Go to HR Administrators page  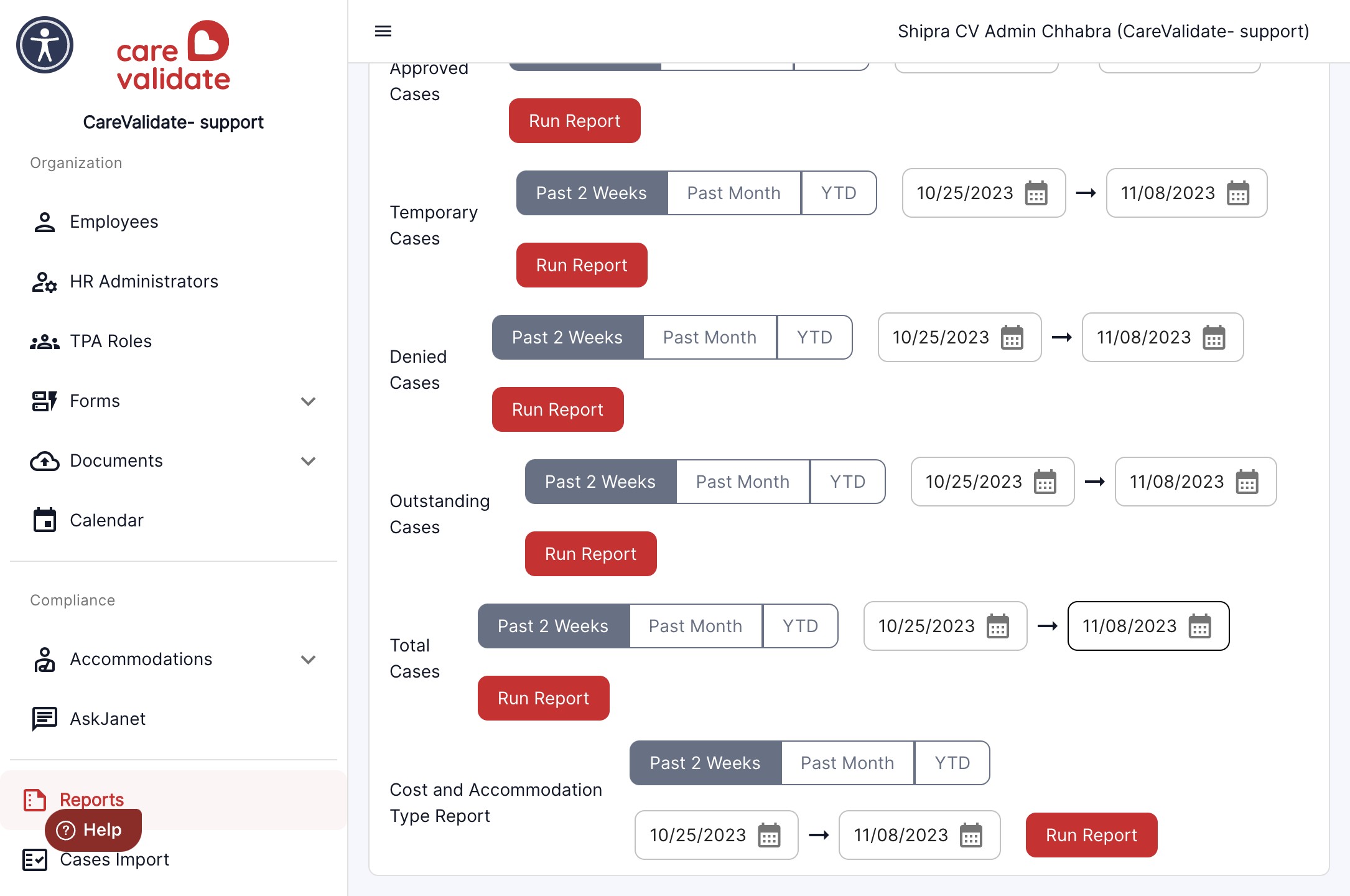[x=174, y=282]
